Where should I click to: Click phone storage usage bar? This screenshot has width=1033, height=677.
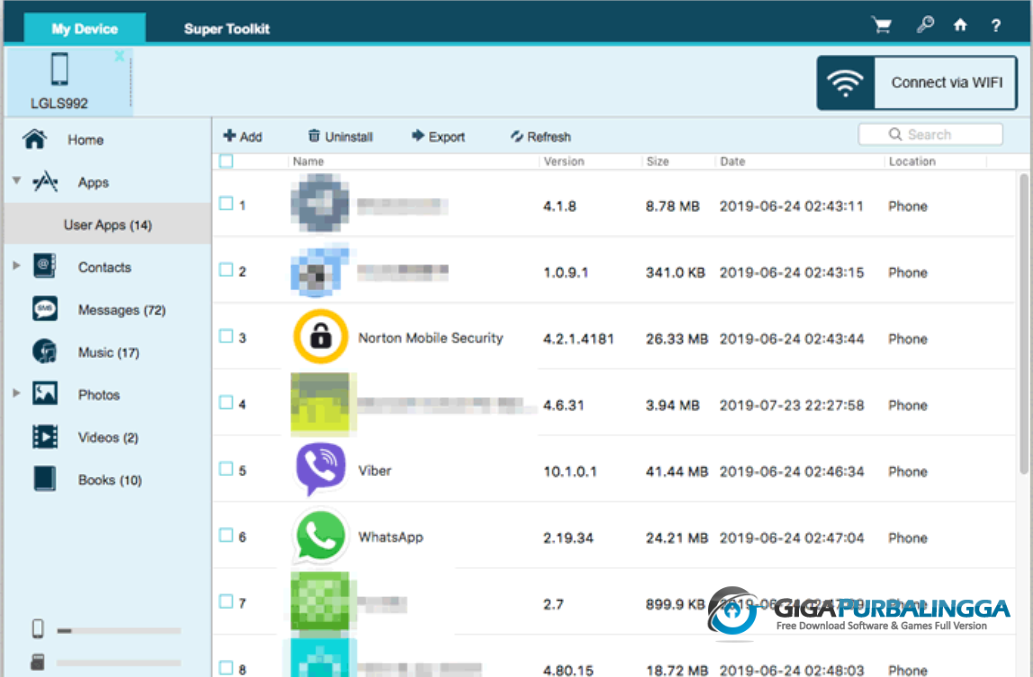pyautogui.click(x=119, y=631)
